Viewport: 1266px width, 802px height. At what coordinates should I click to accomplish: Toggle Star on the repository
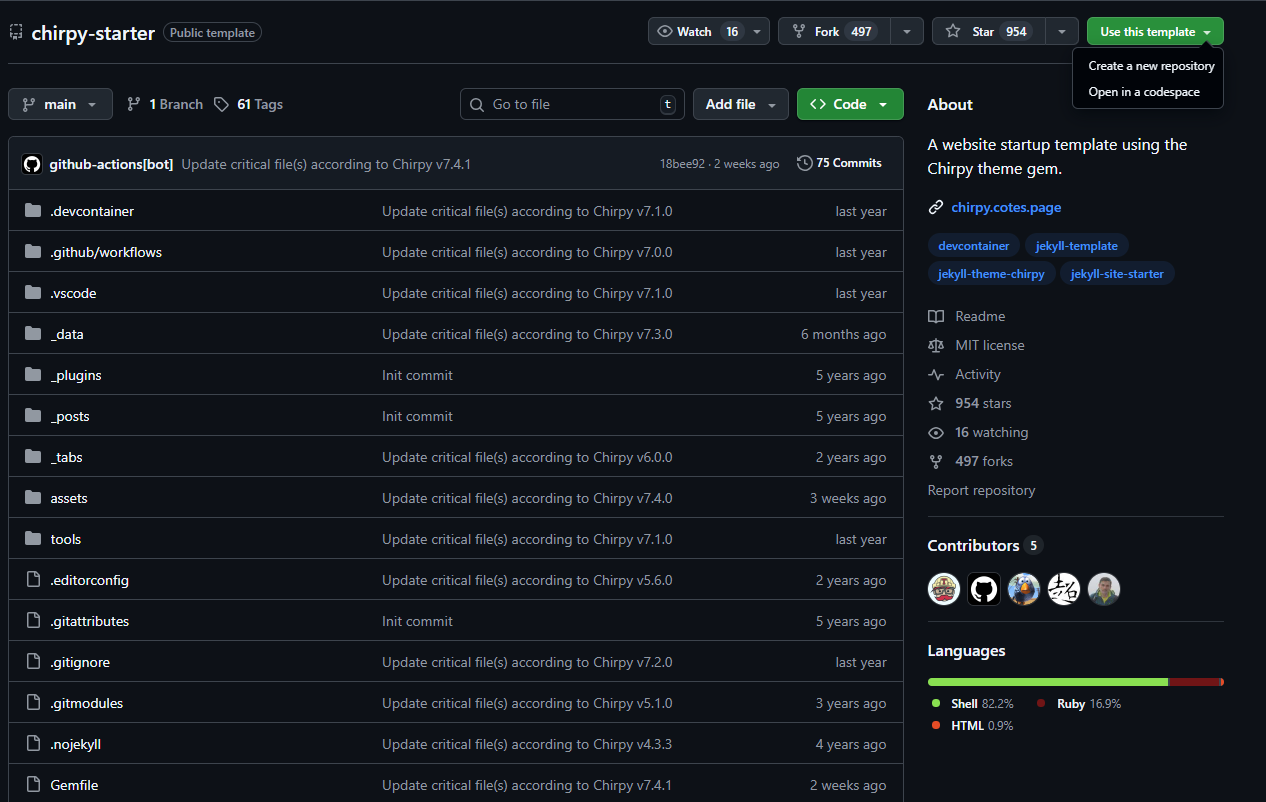click(989, 31)
